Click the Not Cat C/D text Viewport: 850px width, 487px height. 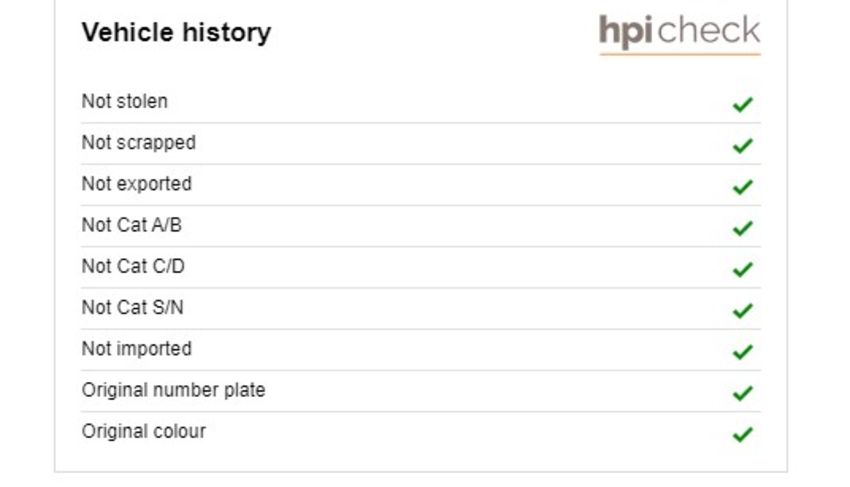[x=133, y=266]
